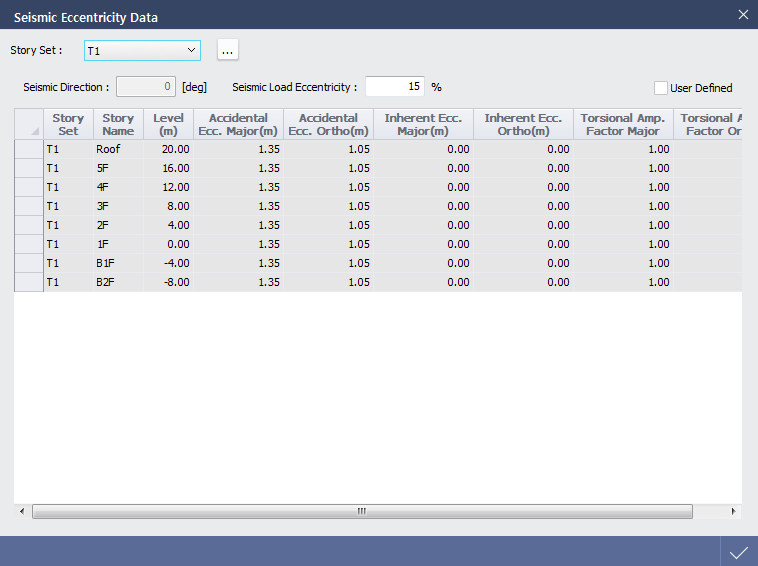758x566 pixels.
Task: Edit the Seismic Load Eccentricity field
Action: coord(395,87)
